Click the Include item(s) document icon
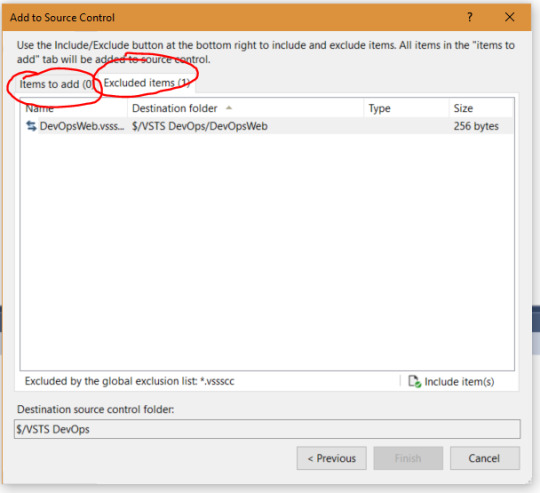 pos(414,381)
